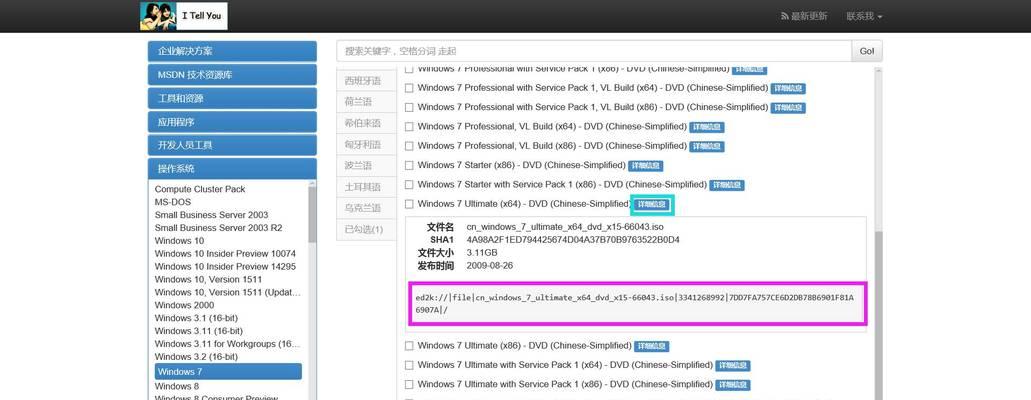Expand the MSDN 技术资源库 category
Image resolution: width=1031 pixels, height=400 pixels.
[232, 75]
